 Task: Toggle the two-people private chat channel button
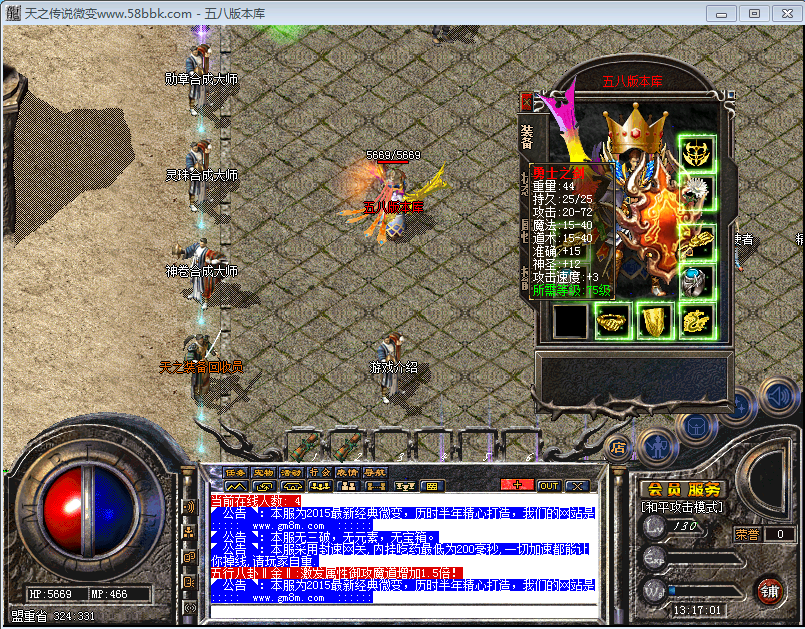tap(348, 486)
